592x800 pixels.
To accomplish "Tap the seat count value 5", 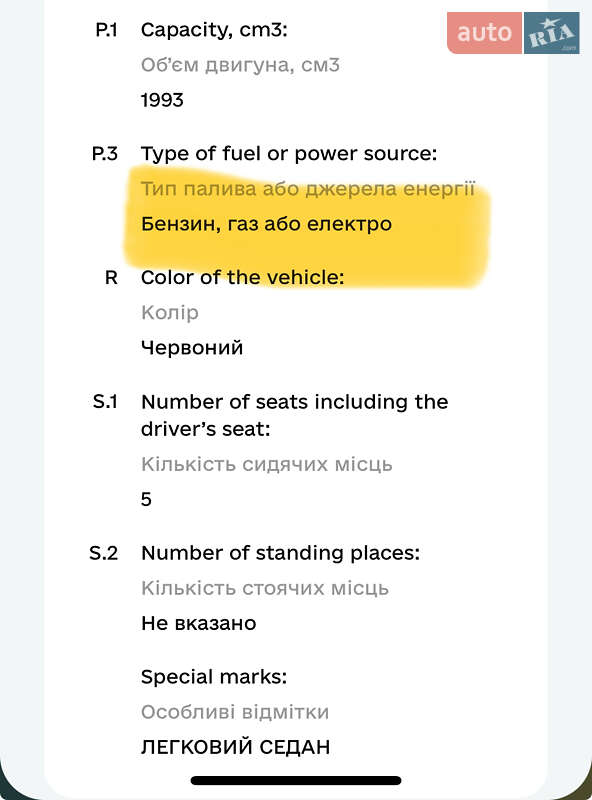I will (x=146, y=499).
